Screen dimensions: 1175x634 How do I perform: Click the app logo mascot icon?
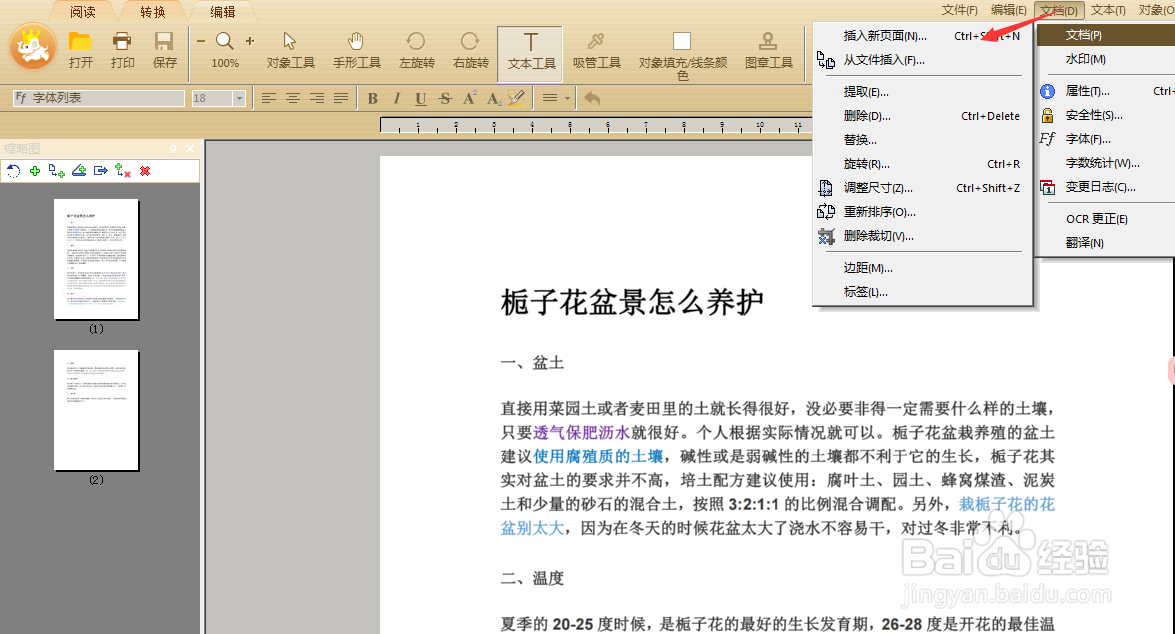tap(33, 46)
